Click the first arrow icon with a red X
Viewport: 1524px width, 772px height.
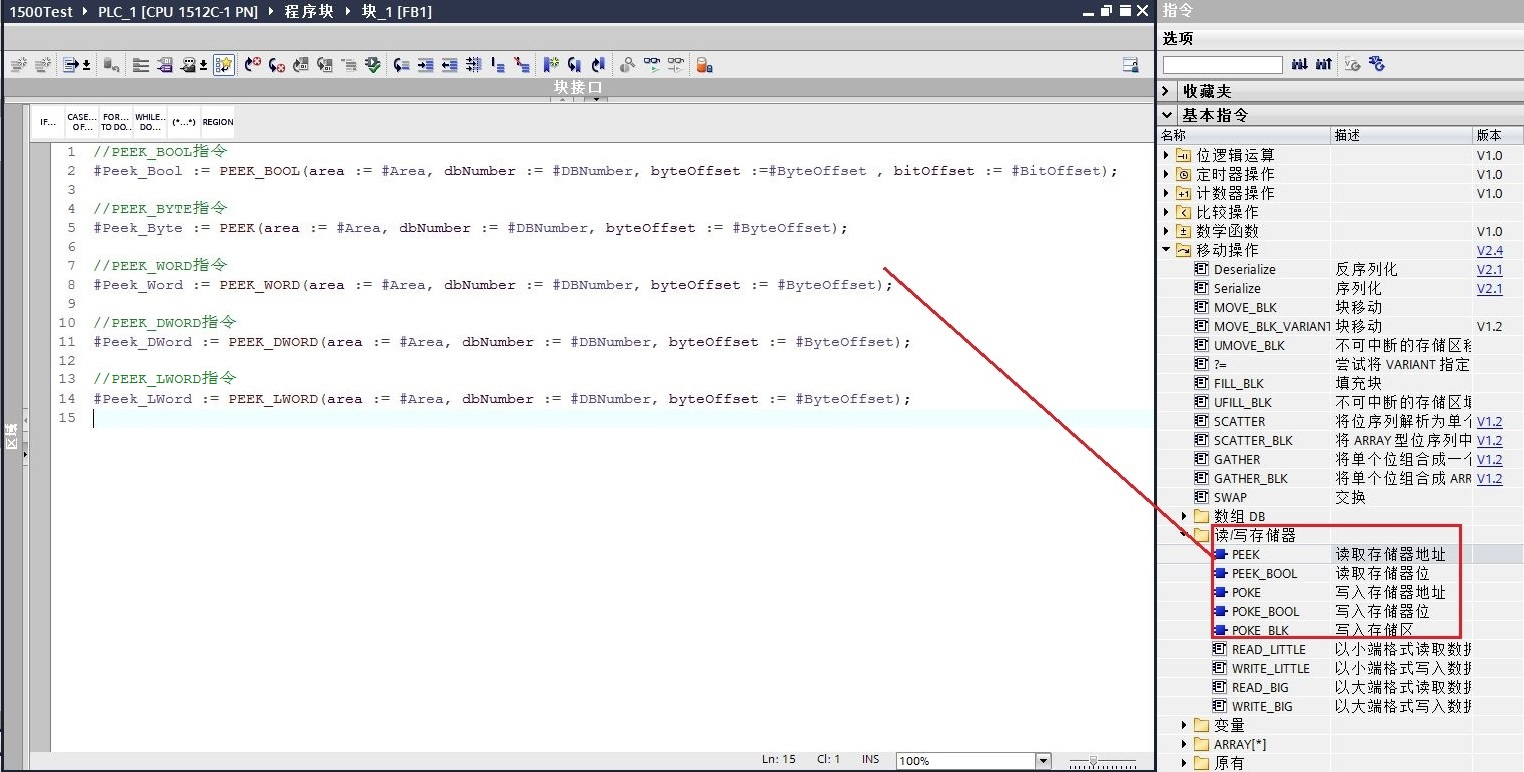pyautogui.click(x=252, y=65)
